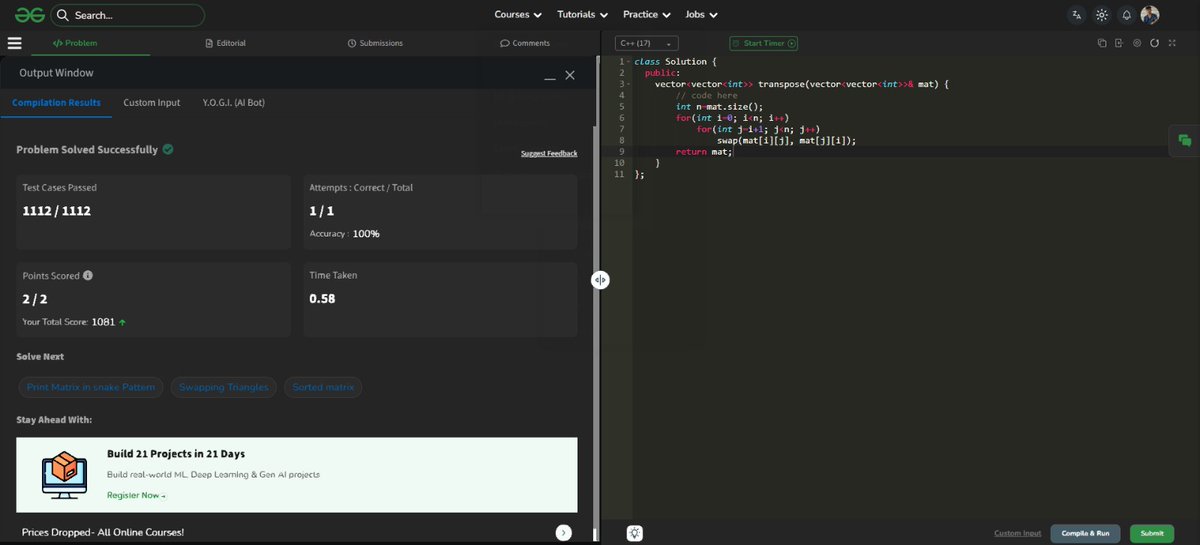Screen dimensions: 1200x545
Task: Open Print Matrix in snake Pattern problem
Action: [x=91, y=387]
